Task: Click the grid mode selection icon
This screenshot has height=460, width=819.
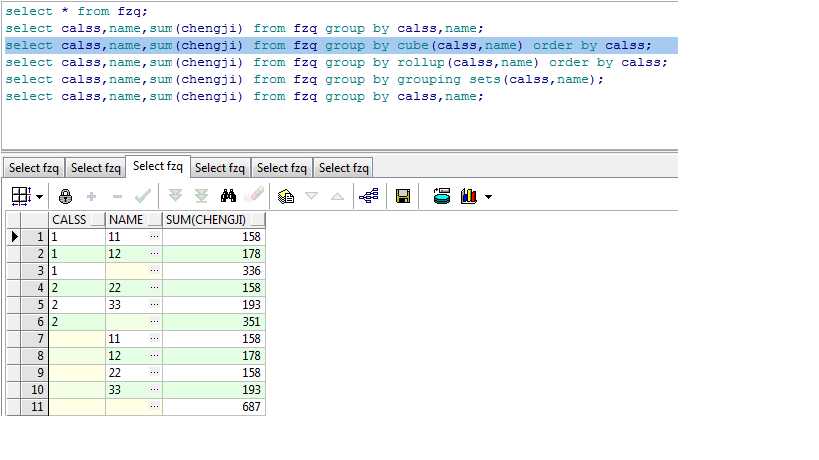Action: [21, 196]
